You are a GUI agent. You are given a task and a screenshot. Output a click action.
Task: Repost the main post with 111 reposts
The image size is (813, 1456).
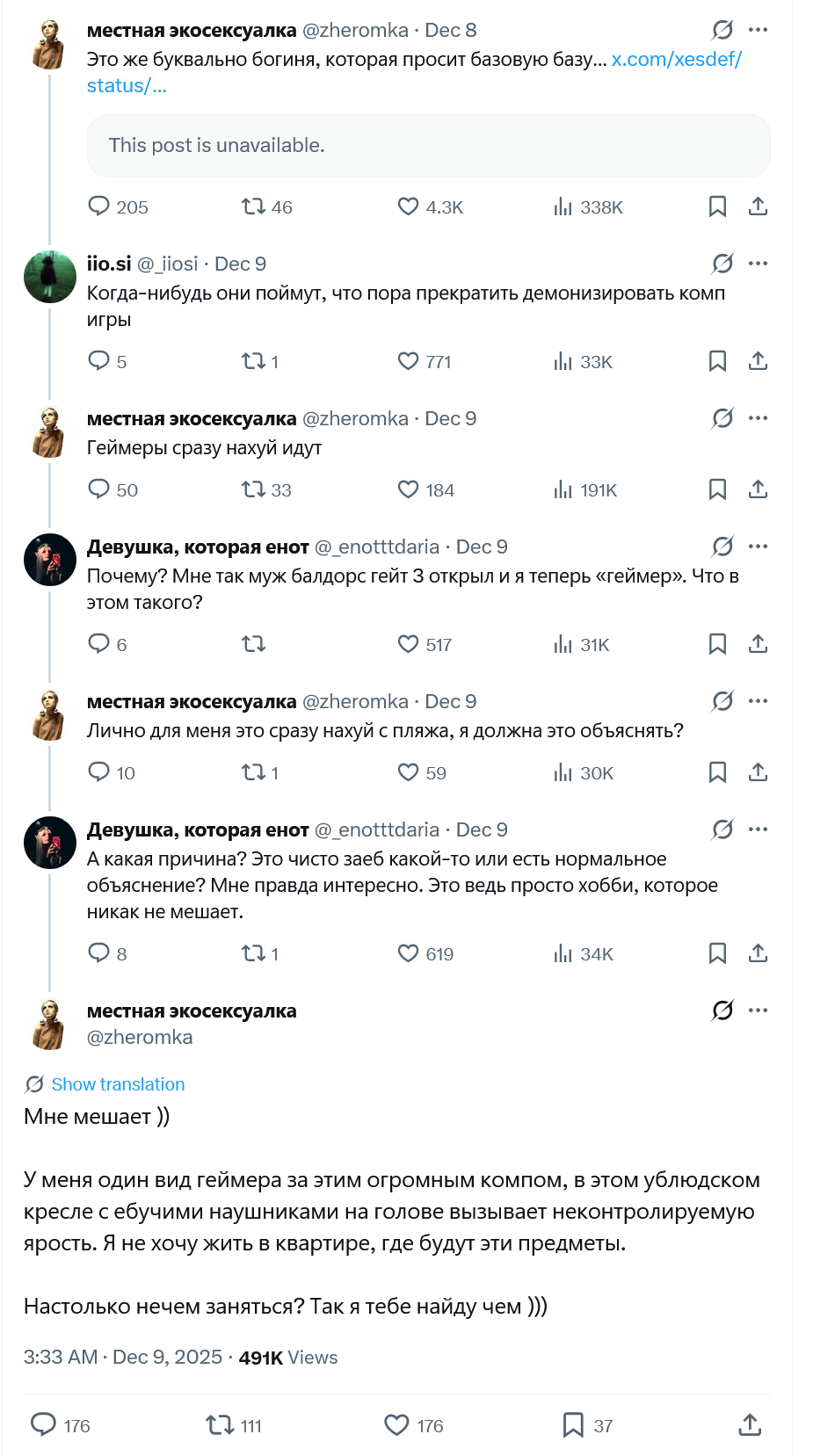click(x=219, y=1425)
